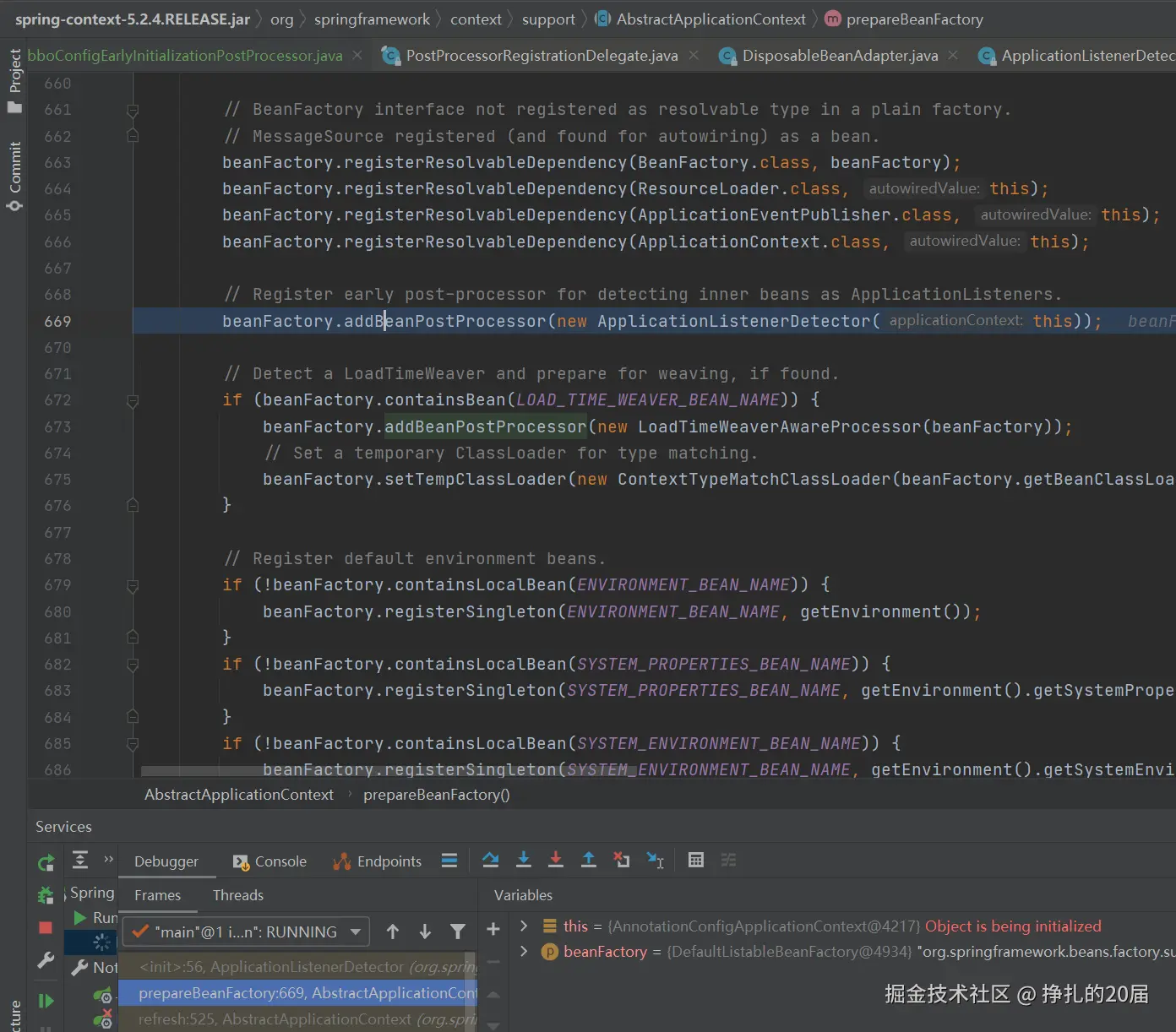
Task: Toggle fold marker at line 679
Action: point(133,585)
